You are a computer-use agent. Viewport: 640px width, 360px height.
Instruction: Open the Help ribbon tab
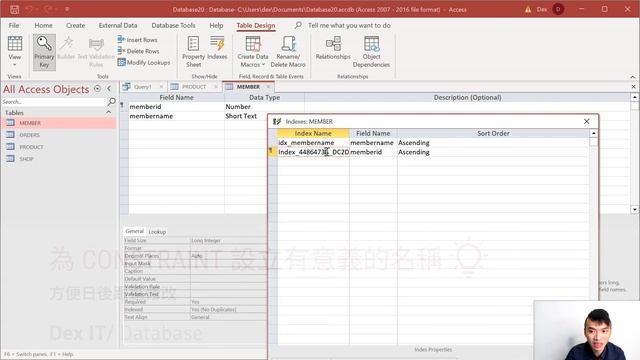click(x=216, y=25)
